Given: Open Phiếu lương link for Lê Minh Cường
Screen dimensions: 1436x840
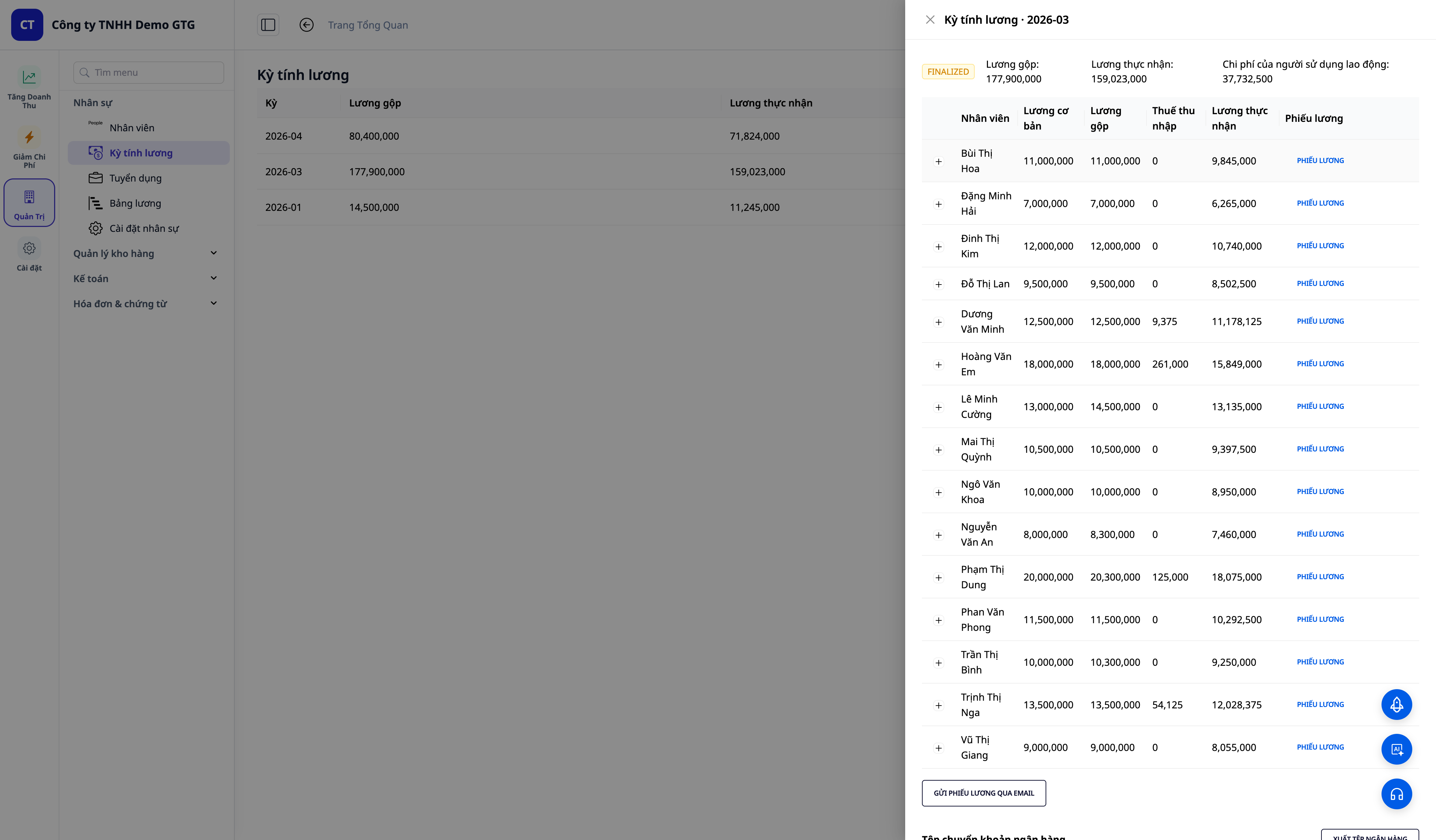Looking at the screenshot, I should coord(1320,406).
